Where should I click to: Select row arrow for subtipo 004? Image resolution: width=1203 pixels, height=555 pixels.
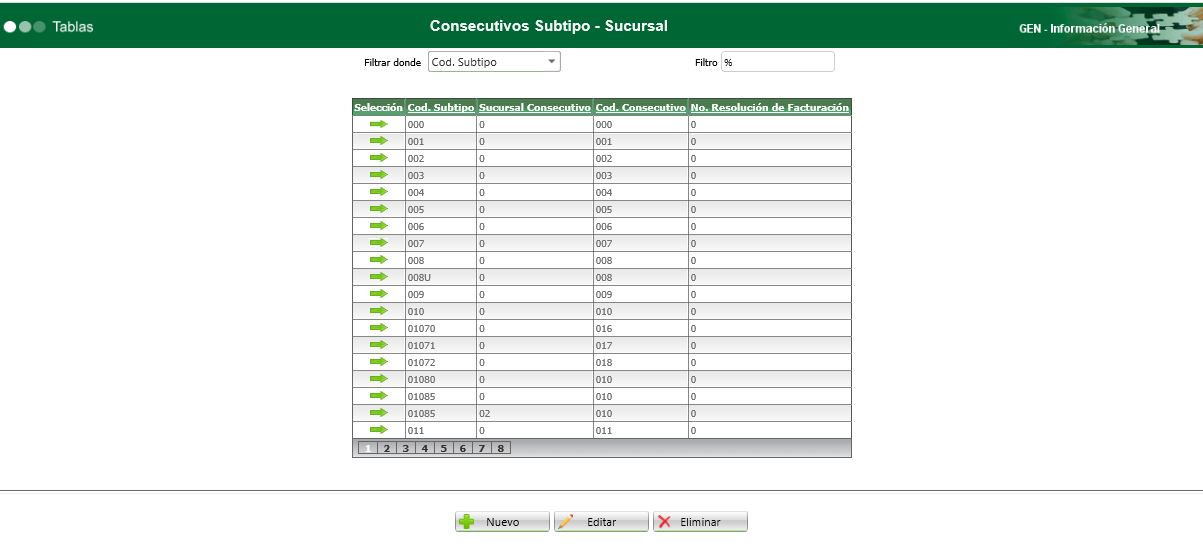378,192
